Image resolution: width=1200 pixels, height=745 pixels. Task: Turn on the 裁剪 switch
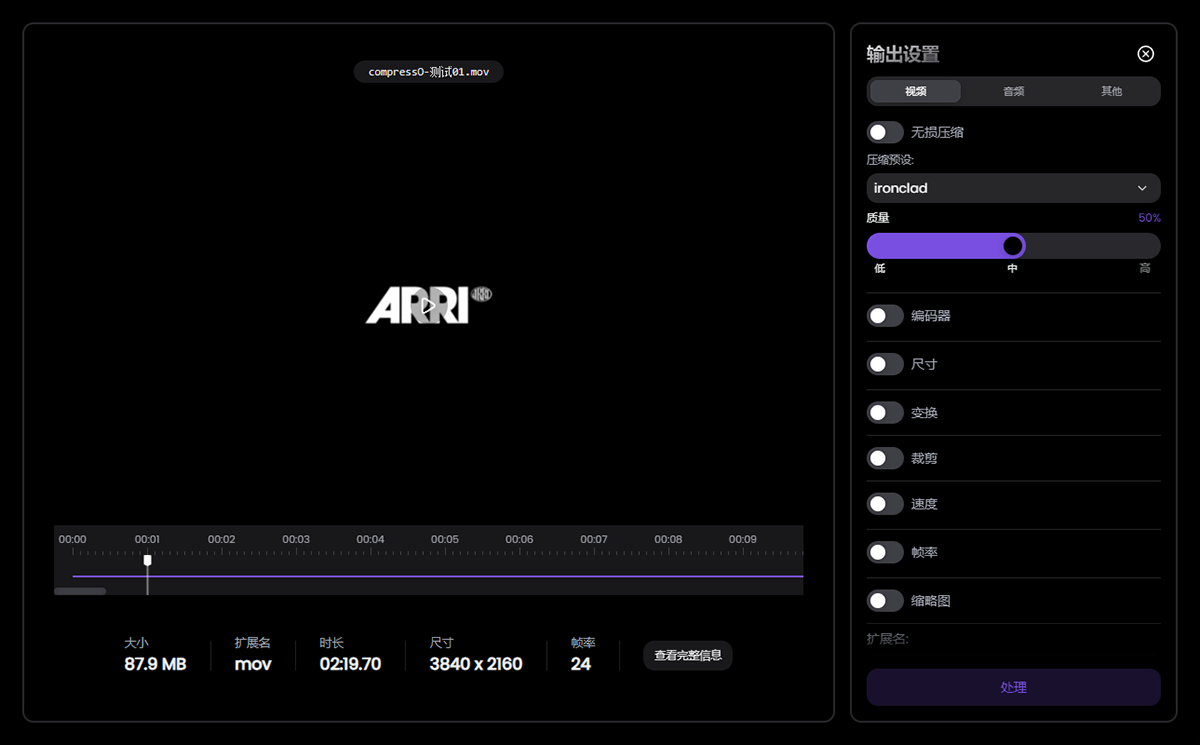(x=885, y=458)
